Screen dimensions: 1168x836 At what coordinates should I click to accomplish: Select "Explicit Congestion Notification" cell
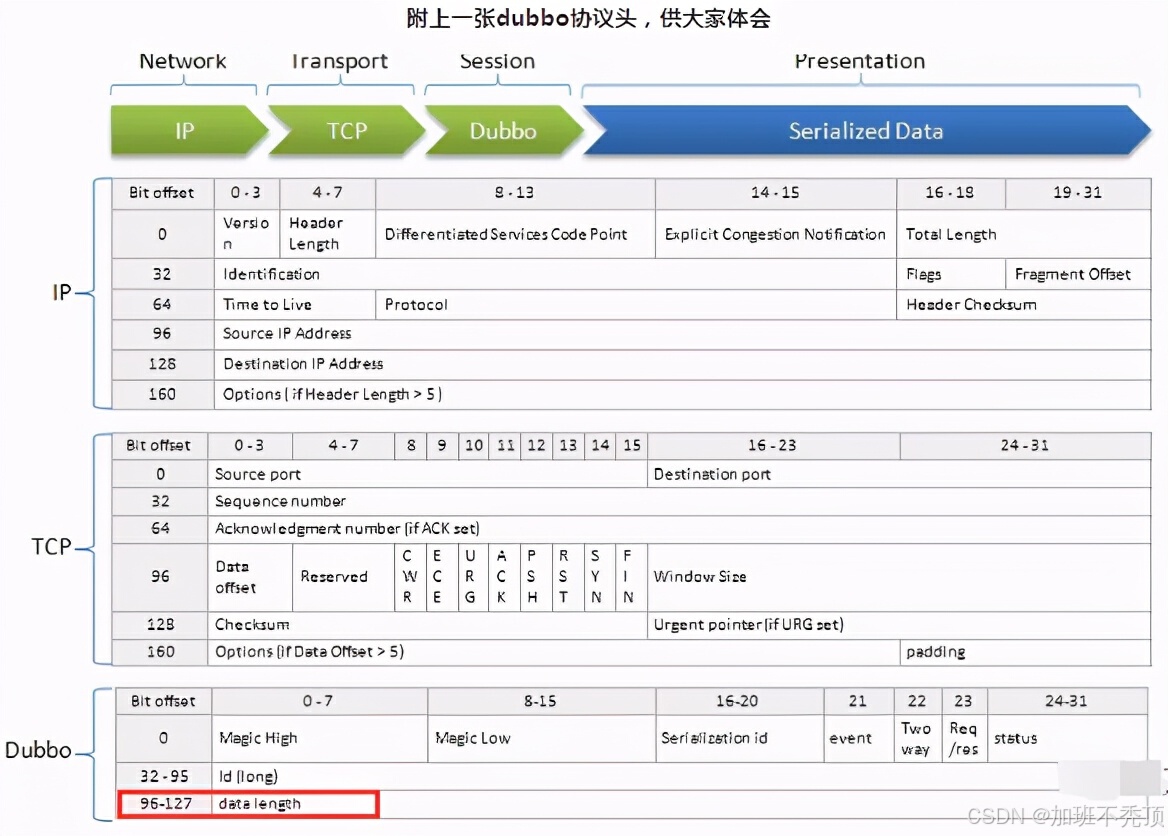click(x=775, y=234)
